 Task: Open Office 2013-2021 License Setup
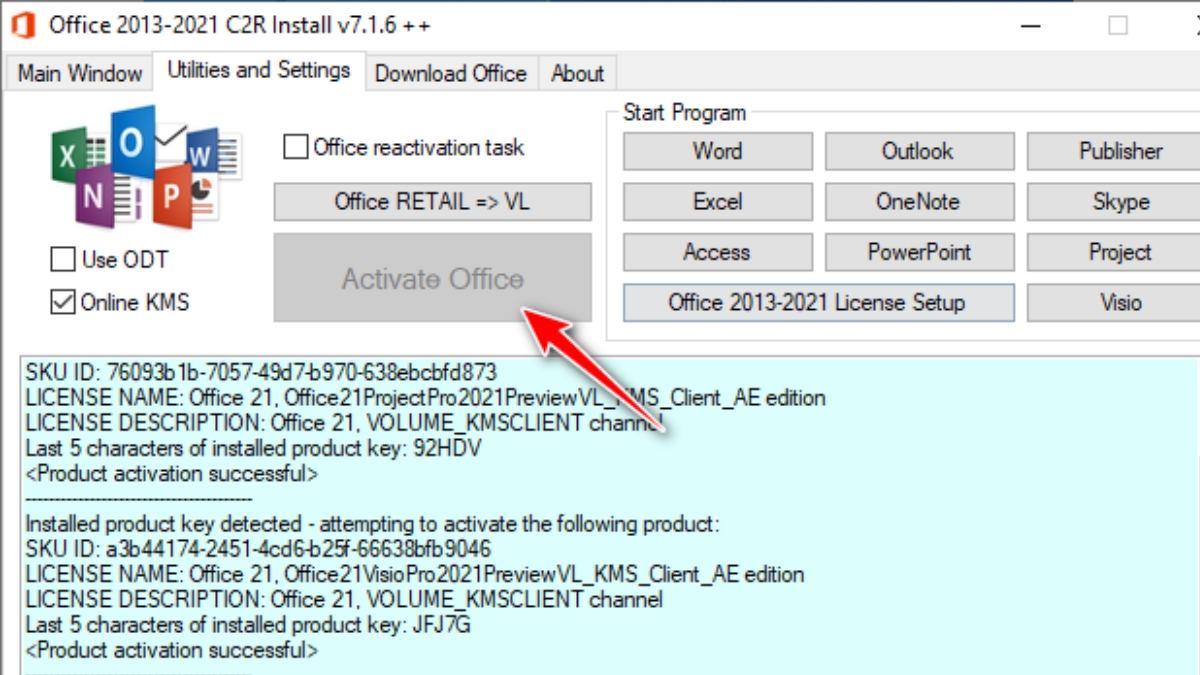pos(817,302)
